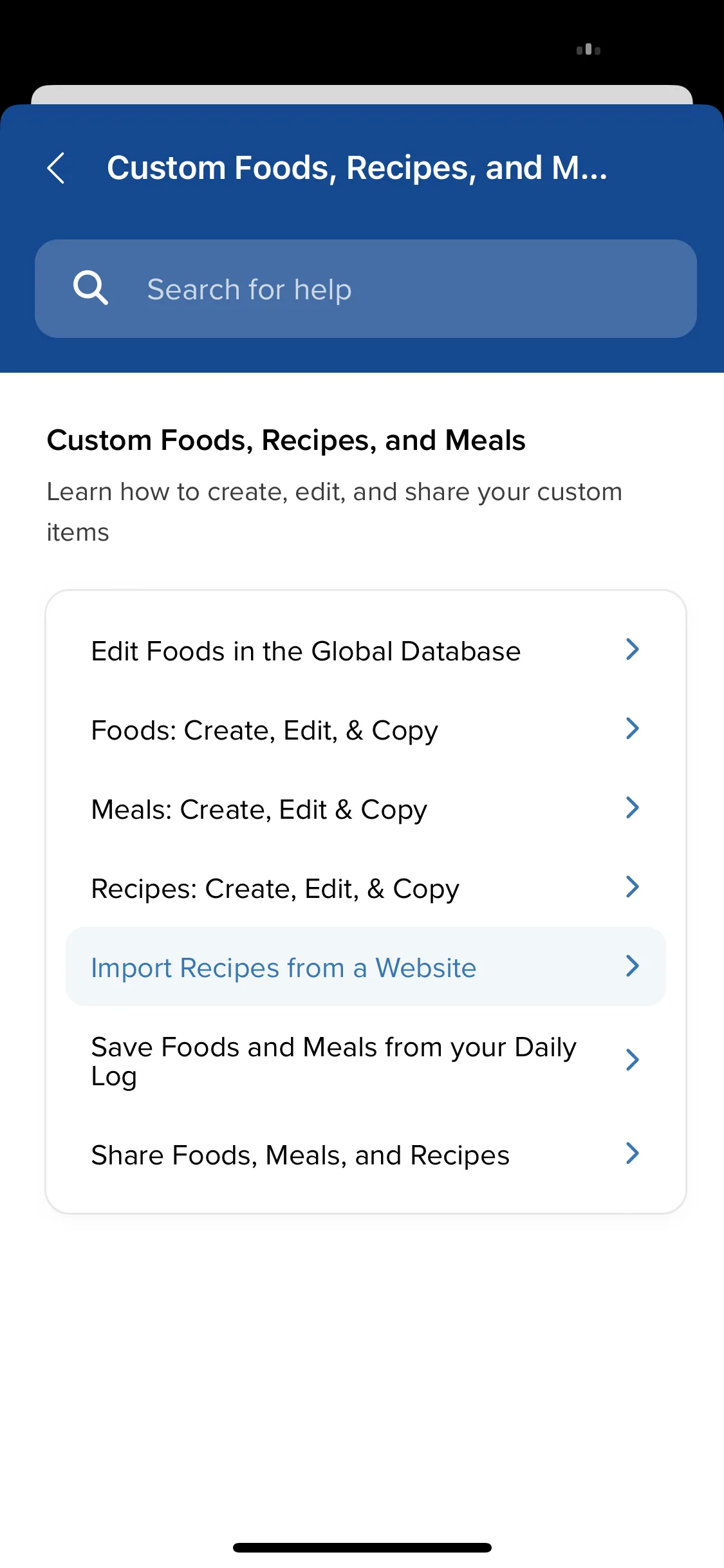
Task: Open Foods: Create, Edit, & Copy article
Action: (366, 730)
